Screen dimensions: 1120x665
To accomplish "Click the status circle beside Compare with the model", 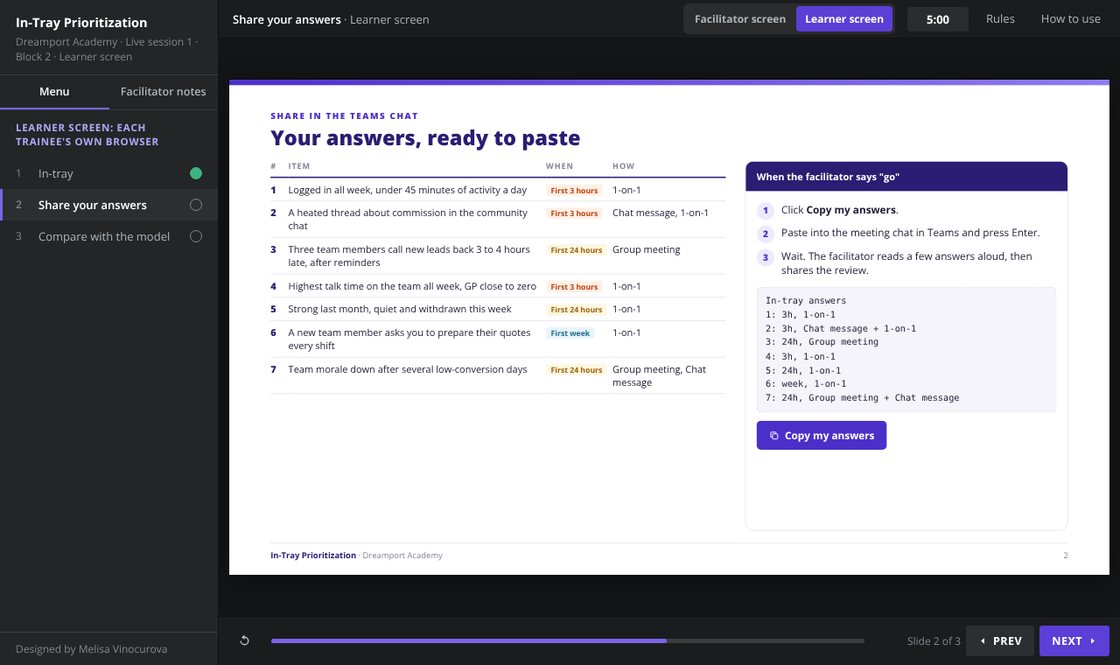I will [196, 236].
